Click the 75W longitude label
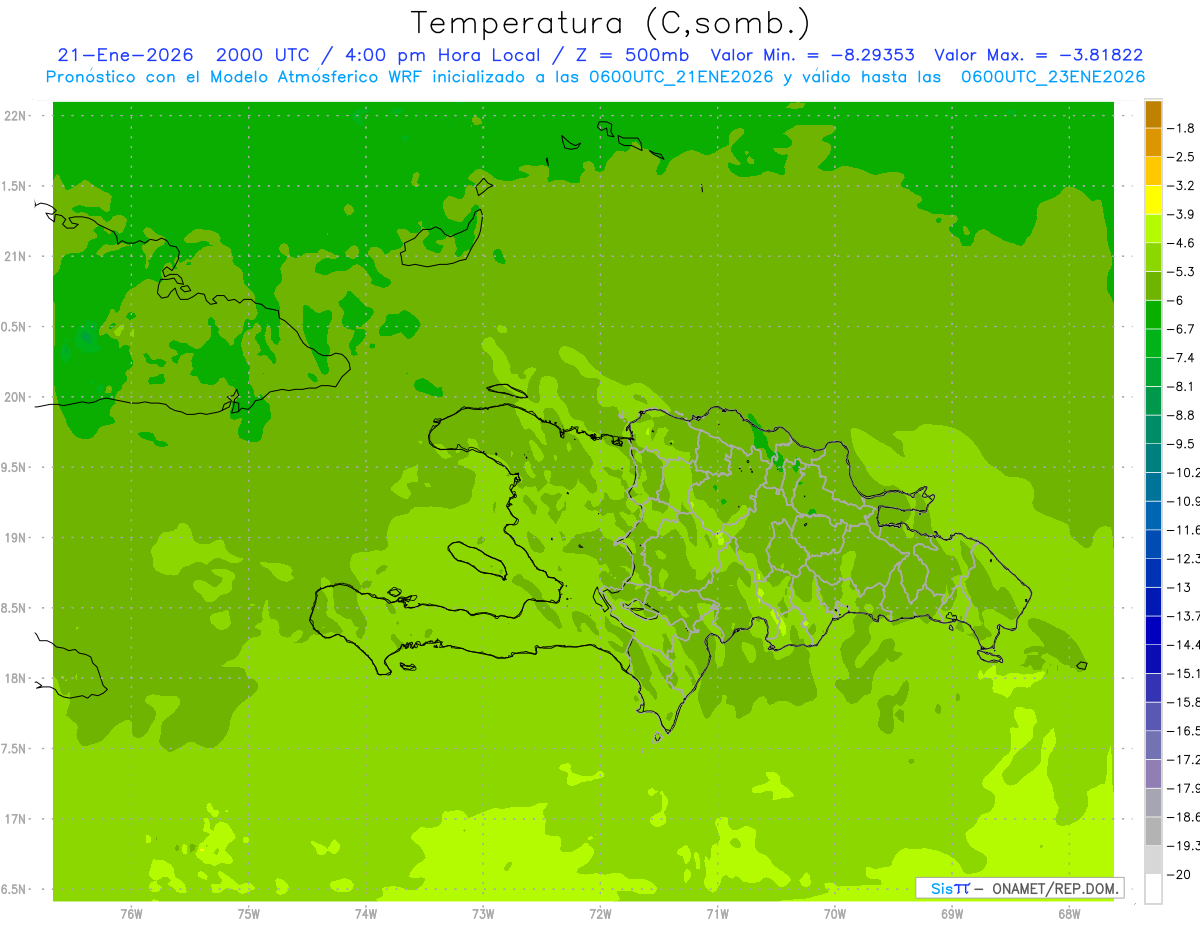1200x927 pixels. [x=249, y=914]
